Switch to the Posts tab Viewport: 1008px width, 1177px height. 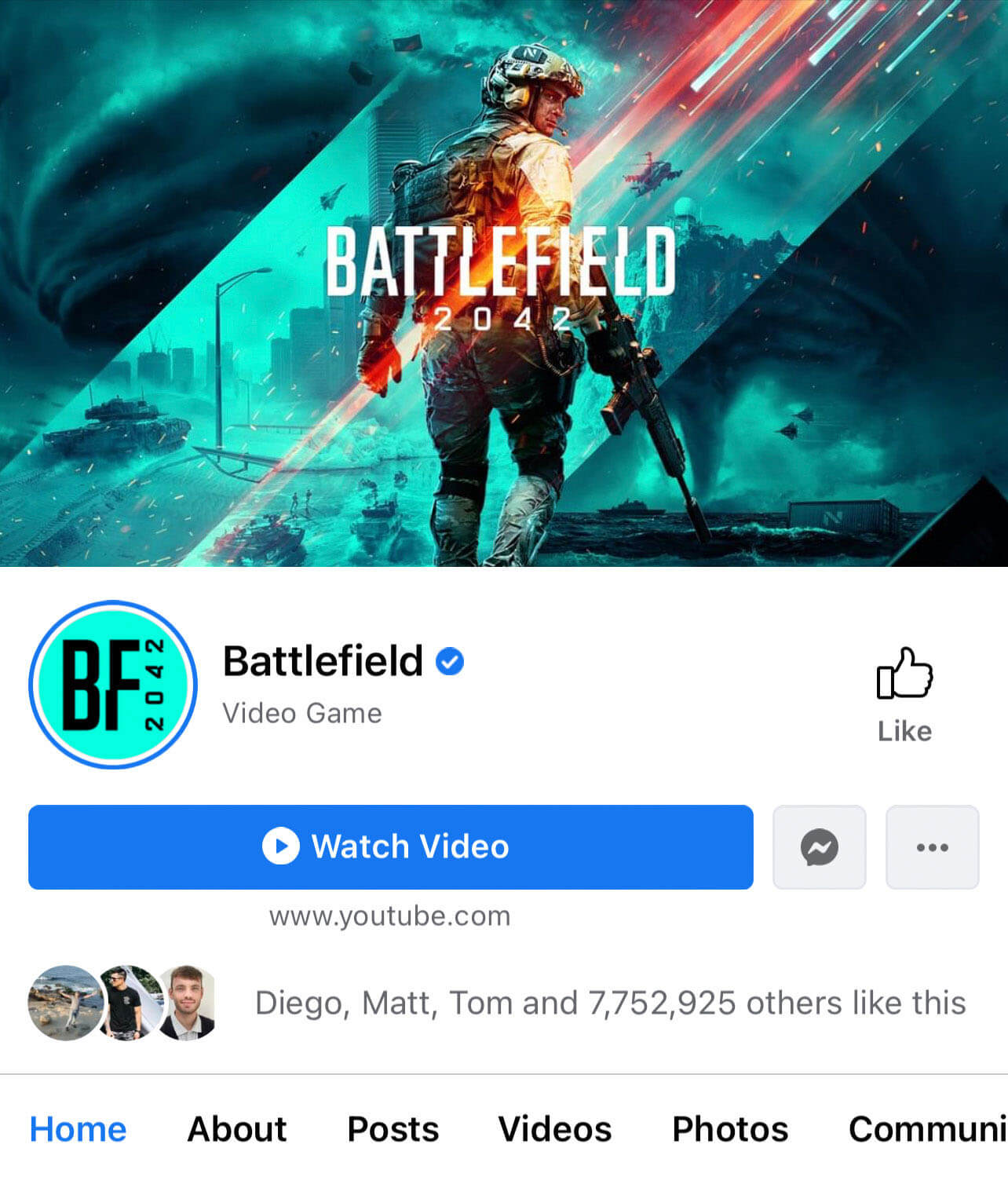point(393,1129)
